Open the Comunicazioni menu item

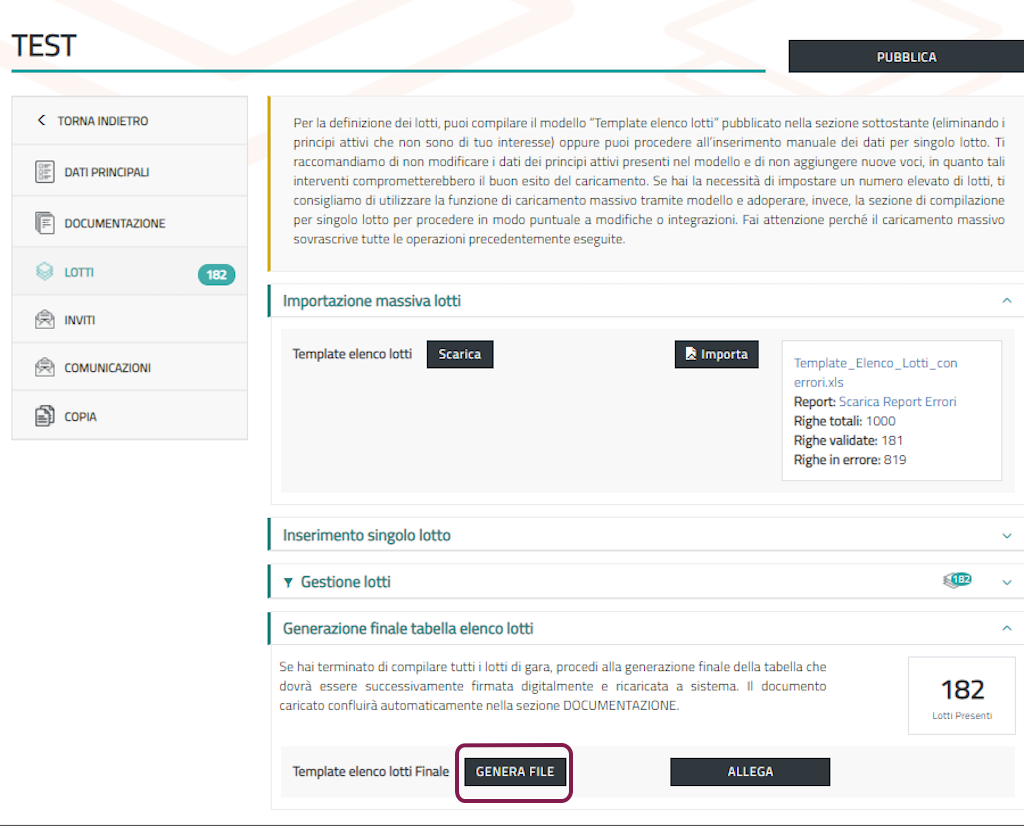pyautogui.click(x=107, y=368)
